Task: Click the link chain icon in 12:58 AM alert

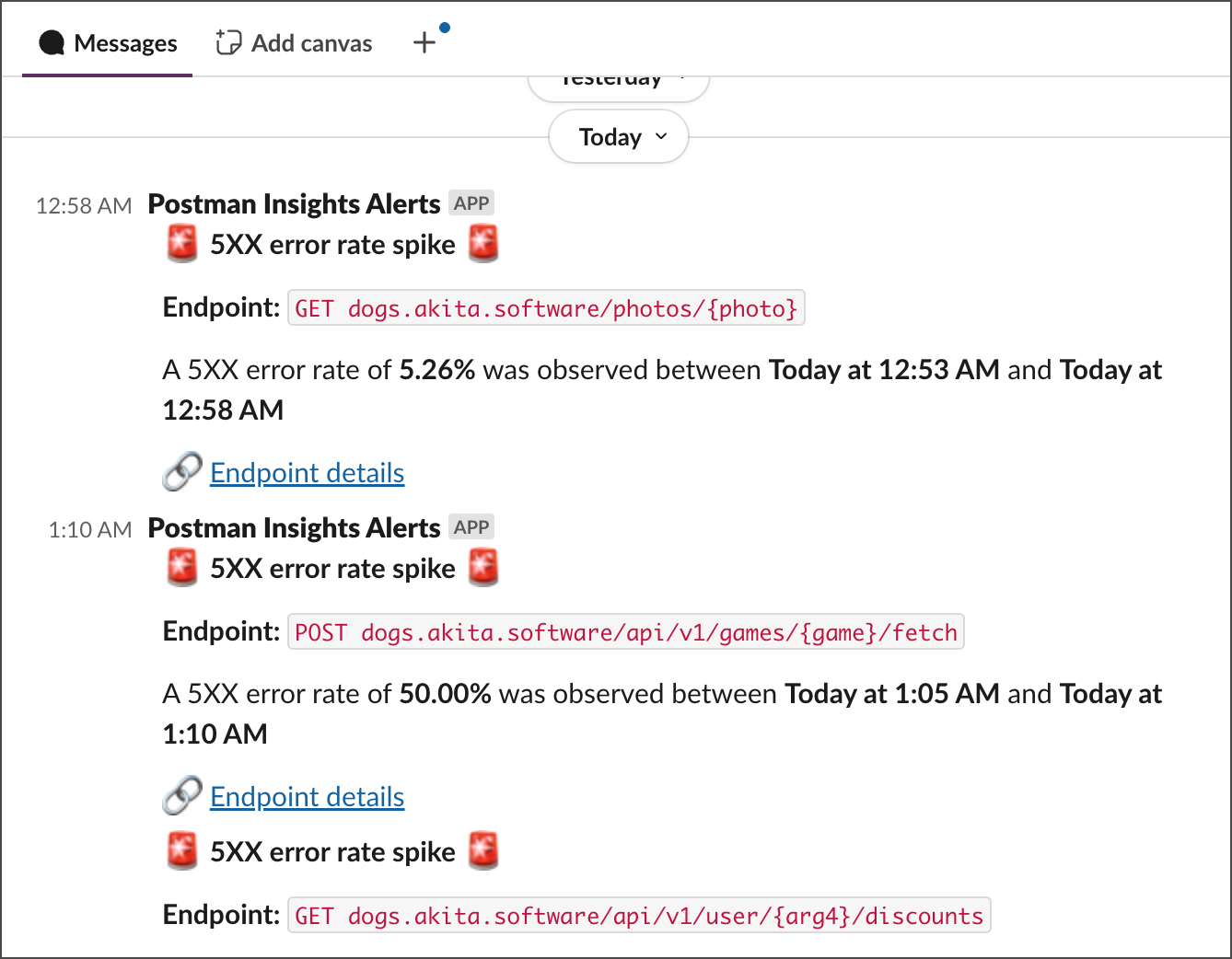Action: pos(182,472)
